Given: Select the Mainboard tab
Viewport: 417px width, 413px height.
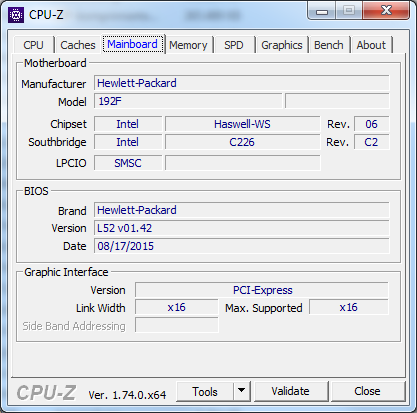Looking at the screenshot, I should click(x=133, y=44).
